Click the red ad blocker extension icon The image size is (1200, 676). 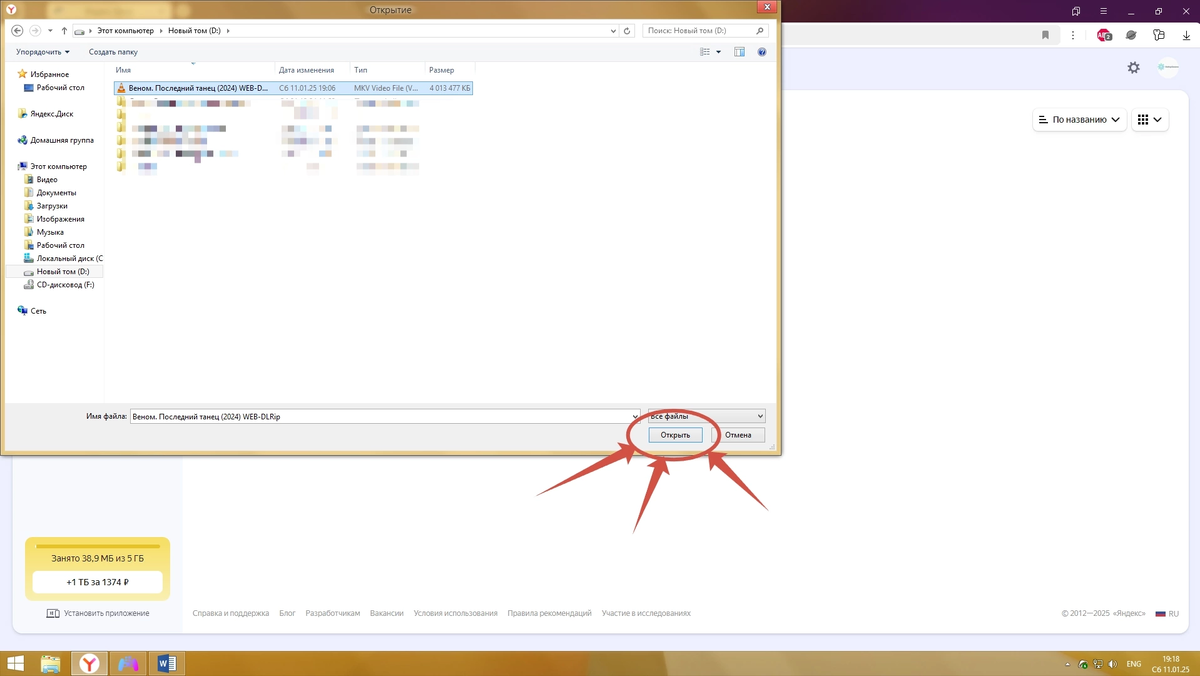point(1104,35)
